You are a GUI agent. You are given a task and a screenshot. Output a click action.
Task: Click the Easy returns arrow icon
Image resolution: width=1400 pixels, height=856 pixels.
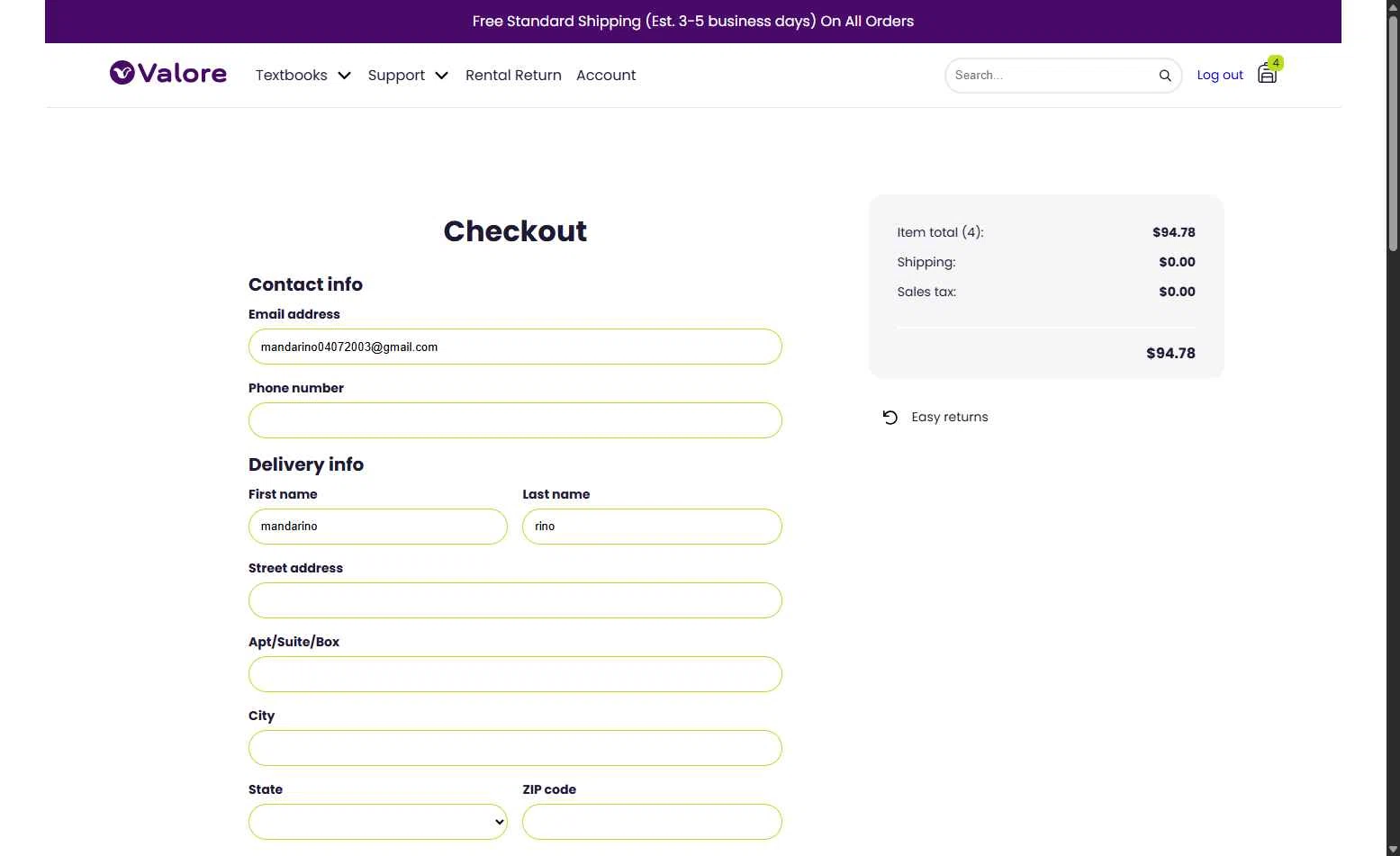click(x=890, y=417)
